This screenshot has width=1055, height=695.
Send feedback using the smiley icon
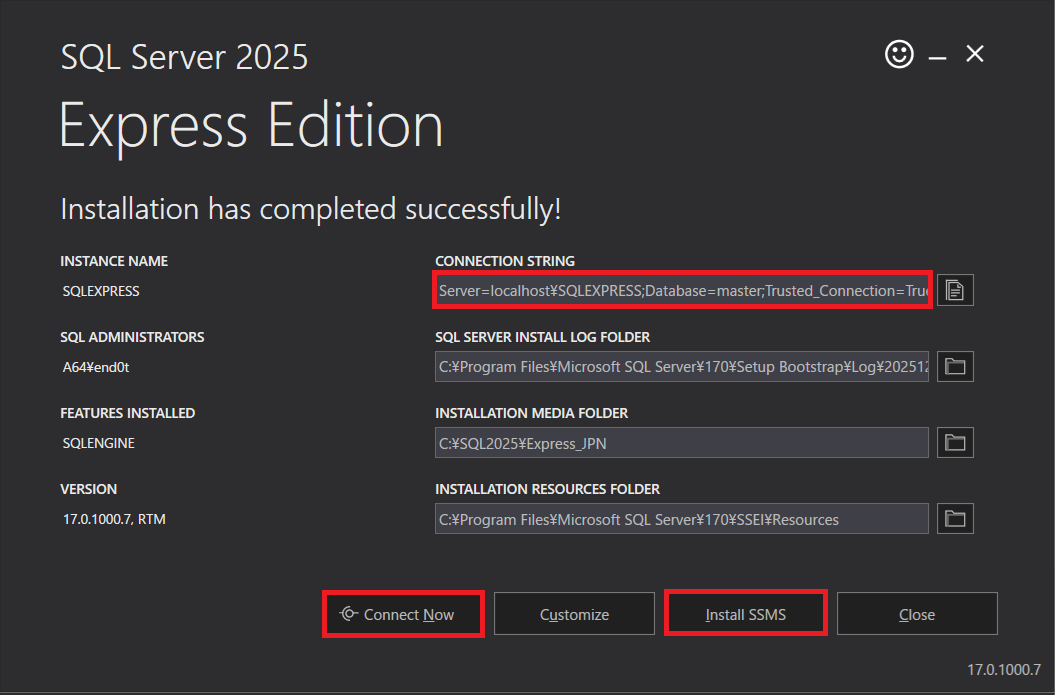(899, 54)
